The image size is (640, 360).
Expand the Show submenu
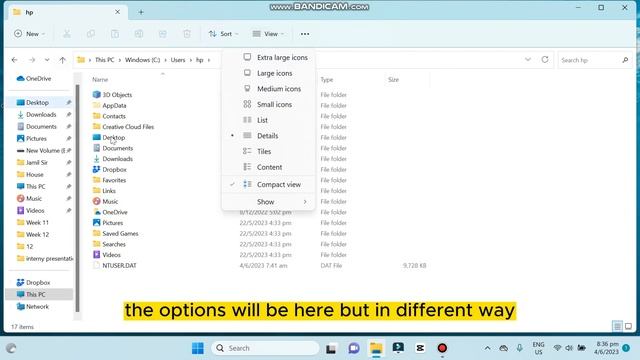click(269, 202)
